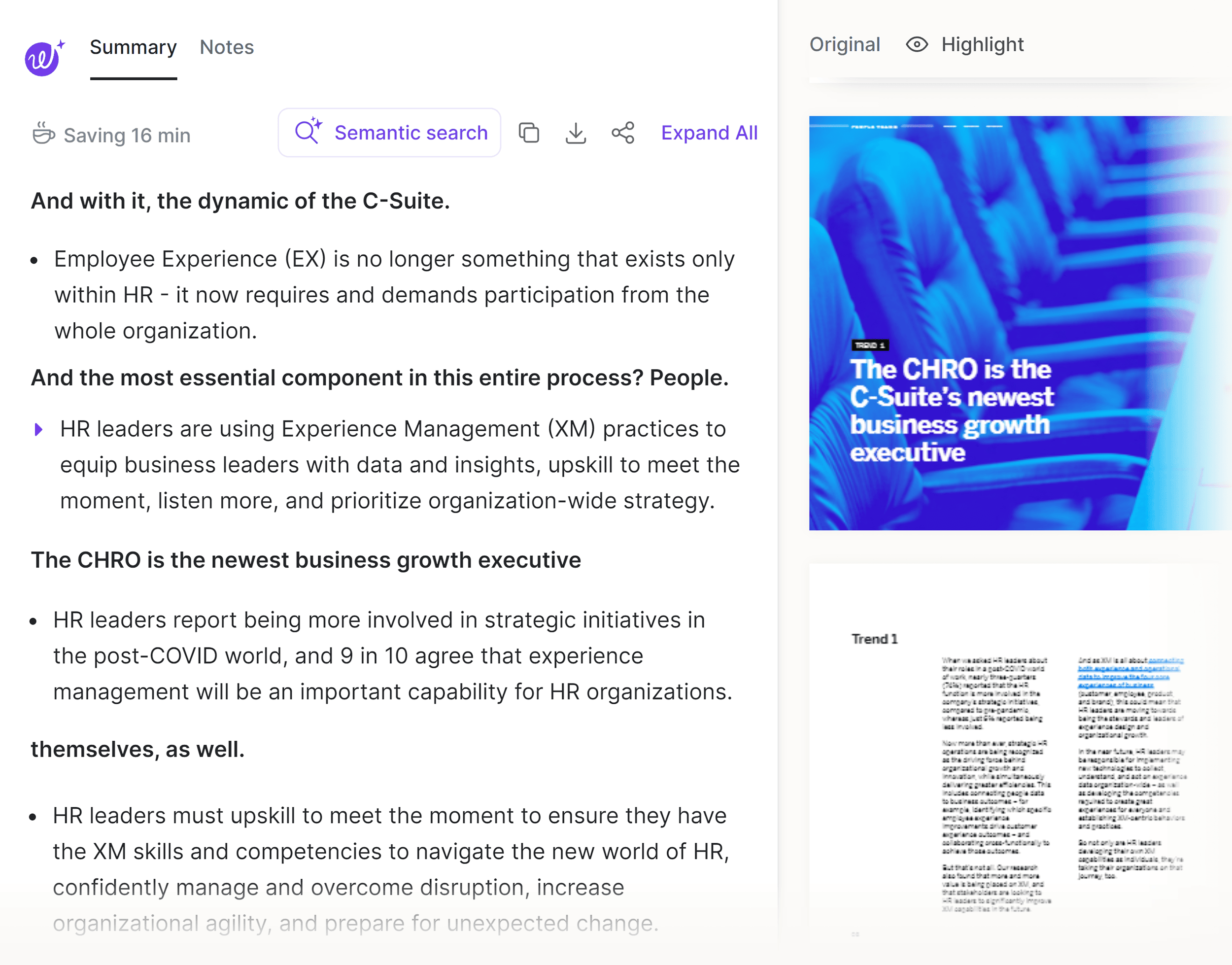The height and width of the screenshot is (965, 1232).
Task: Click the copy to clipboard icon
Action: pyautogui.click(x=530, y=133)
